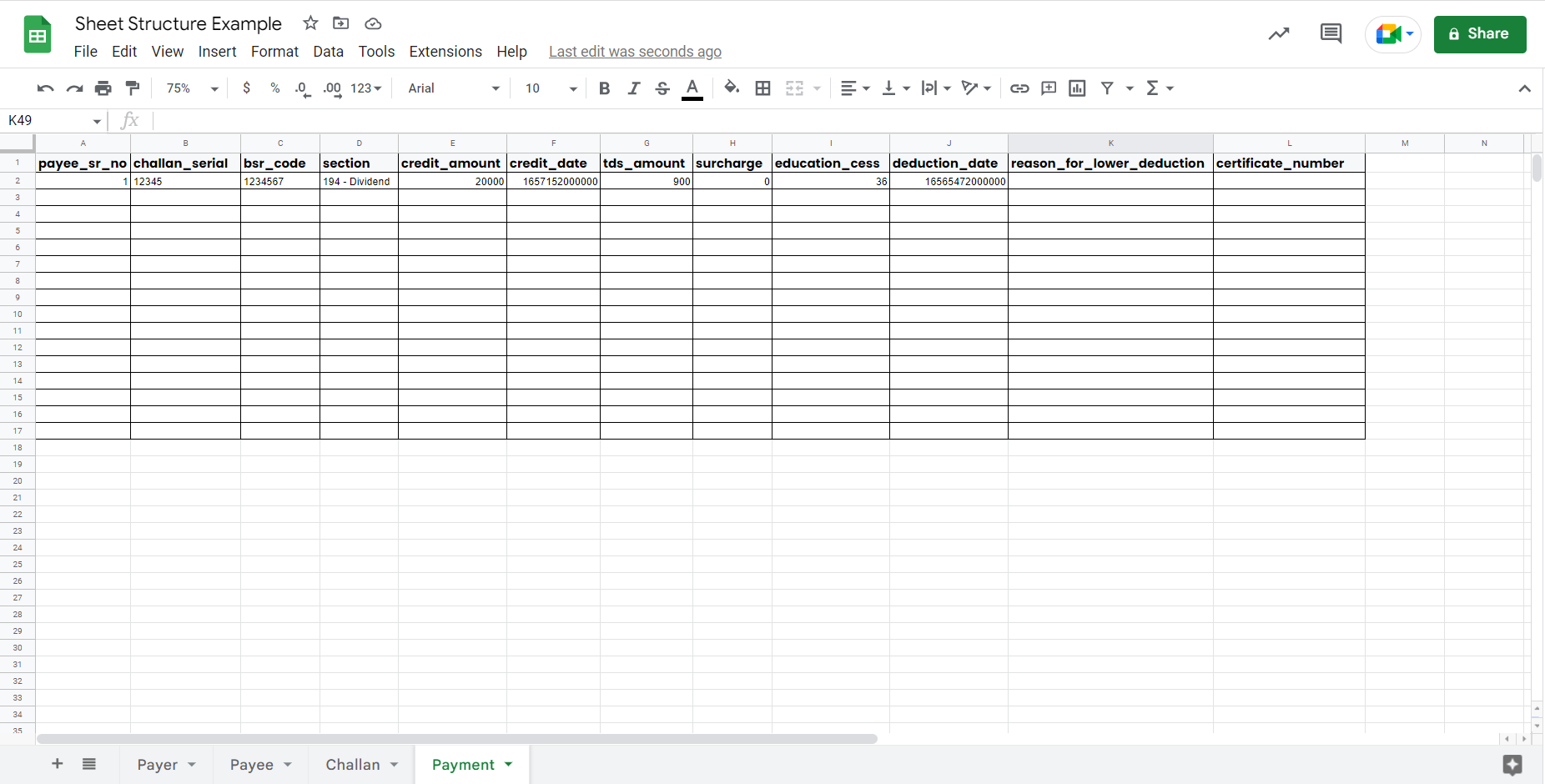Insert link with chain icon
Image resolution: width=1545 pixels, height=784 pixels.
(x=1019, y=88)
